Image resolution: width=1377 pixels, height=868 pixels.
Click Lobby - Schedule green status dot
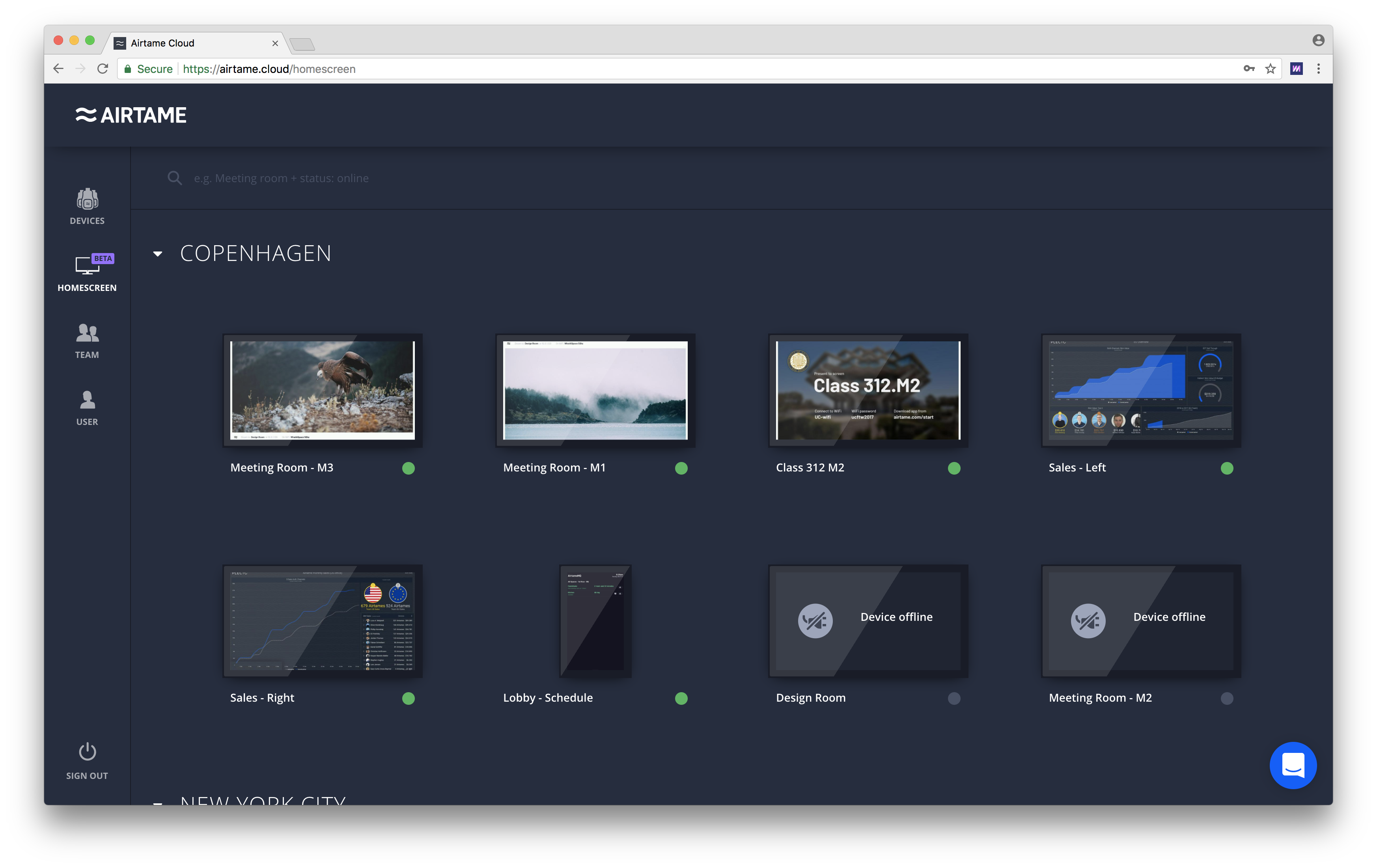coord(681,698)
